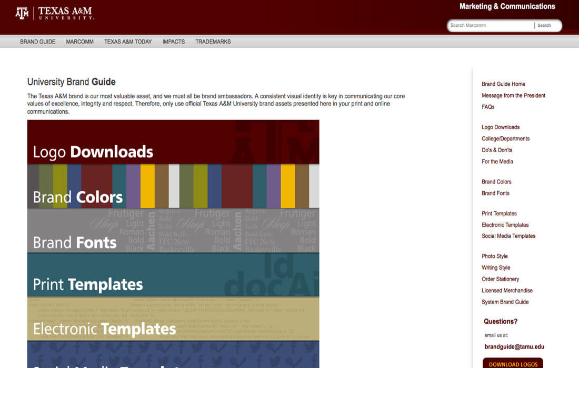Open Brand Colors sidebar link

tap(496, 182)
